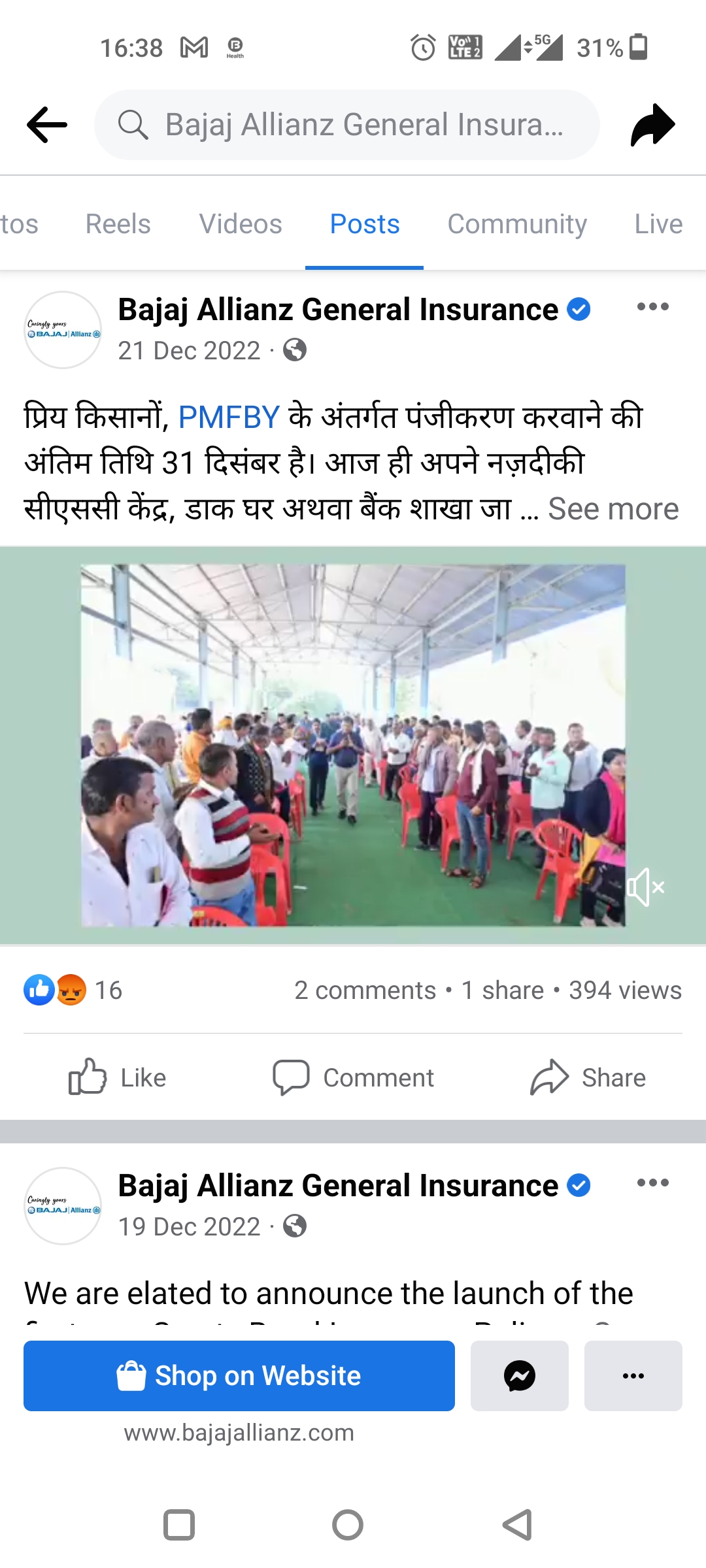706x1568 pixels.
Task: Tap the back arrow icon
Action: click(47, 124)
